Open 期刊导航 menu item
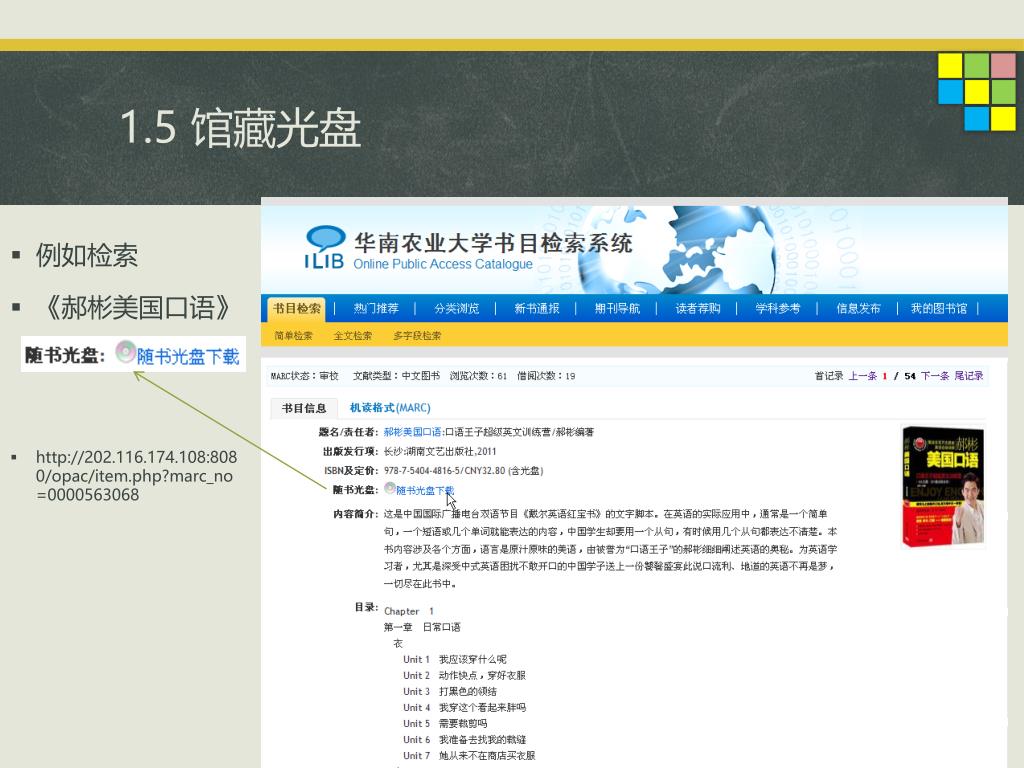This screenshot has width=1024, height=768. [x=617, y=308]
